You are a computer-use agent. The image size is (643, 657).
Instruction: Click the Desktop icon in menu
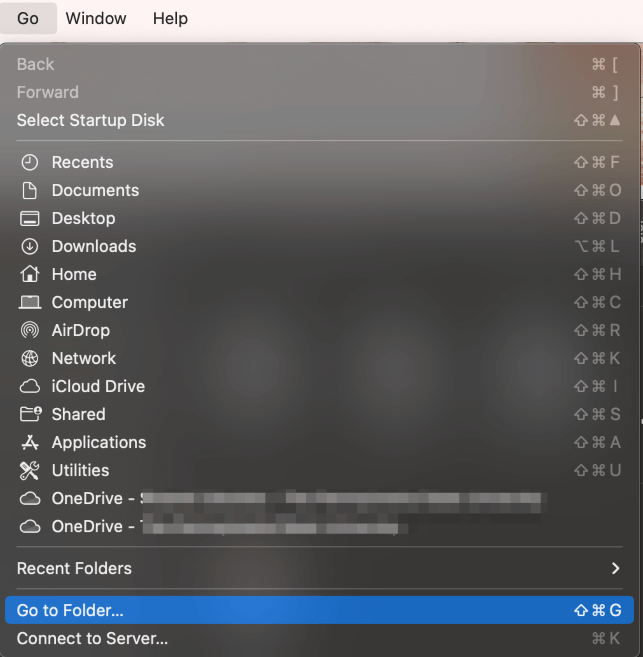pyautogui.click(x=30, y=218)
